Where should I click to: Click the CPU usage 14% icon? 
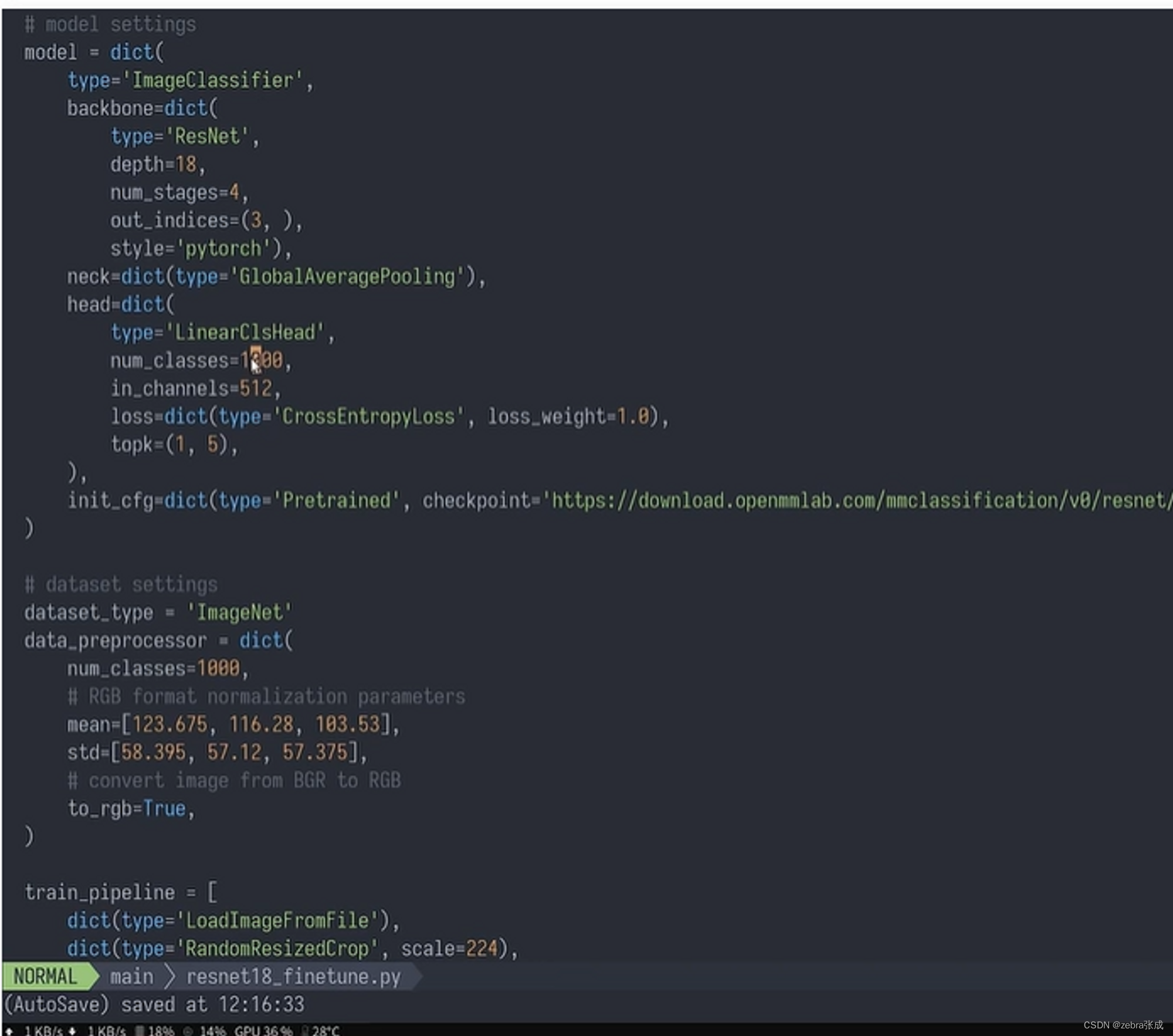(188, 1031)
